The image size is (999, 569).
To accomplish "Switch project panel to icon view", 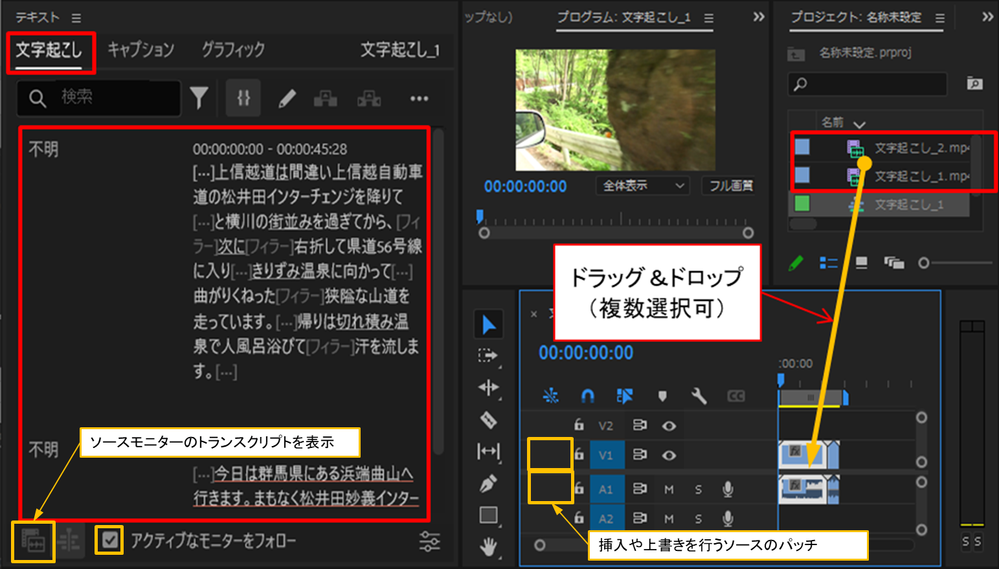I will point(861,263).
